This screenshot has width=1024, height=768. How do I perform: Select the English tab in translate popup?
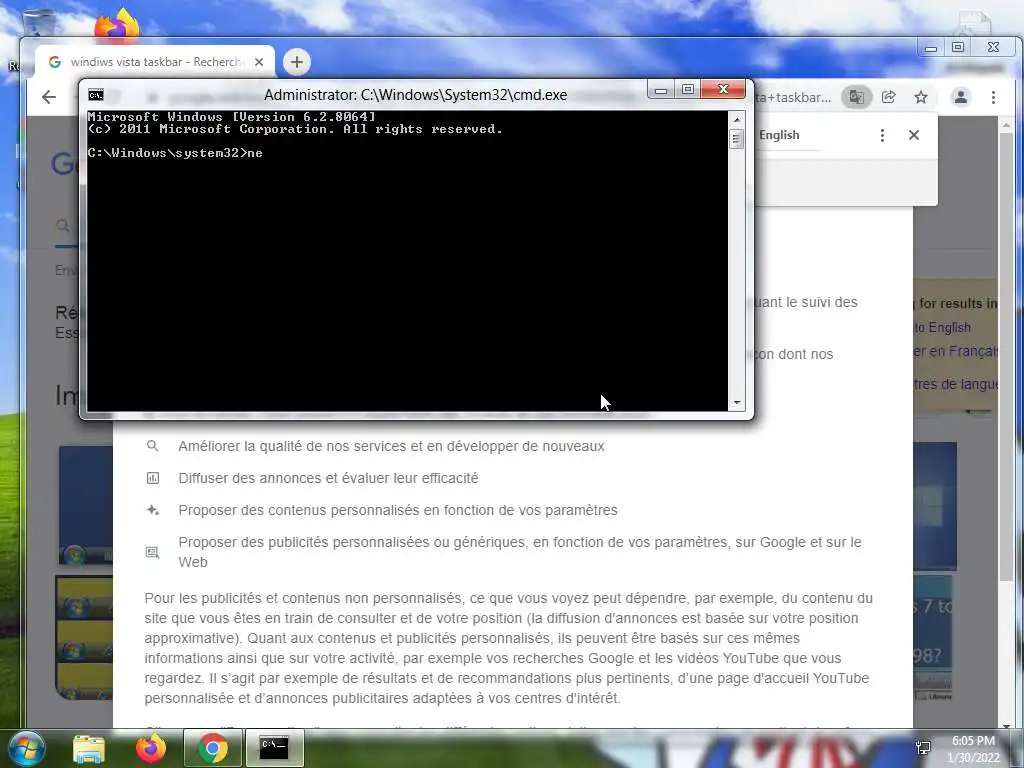coord(779,135)
